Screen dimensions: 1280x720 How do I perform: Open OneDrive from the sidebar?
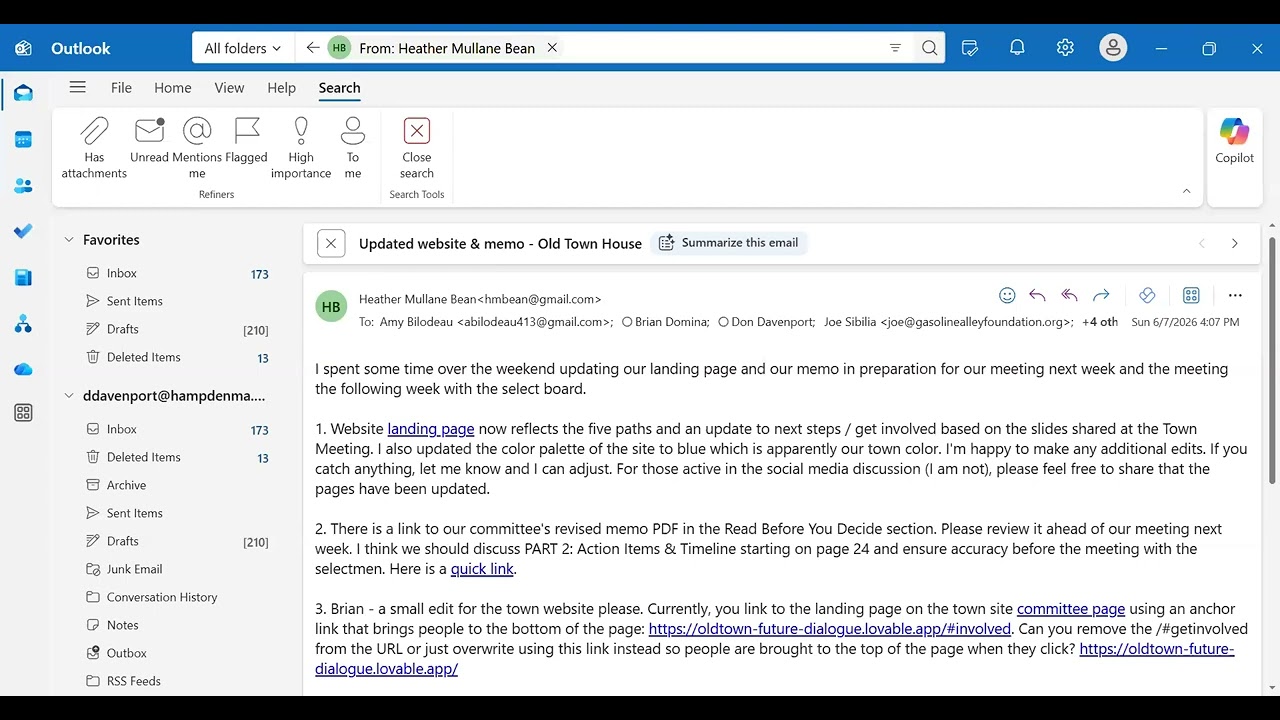(23, 369)
